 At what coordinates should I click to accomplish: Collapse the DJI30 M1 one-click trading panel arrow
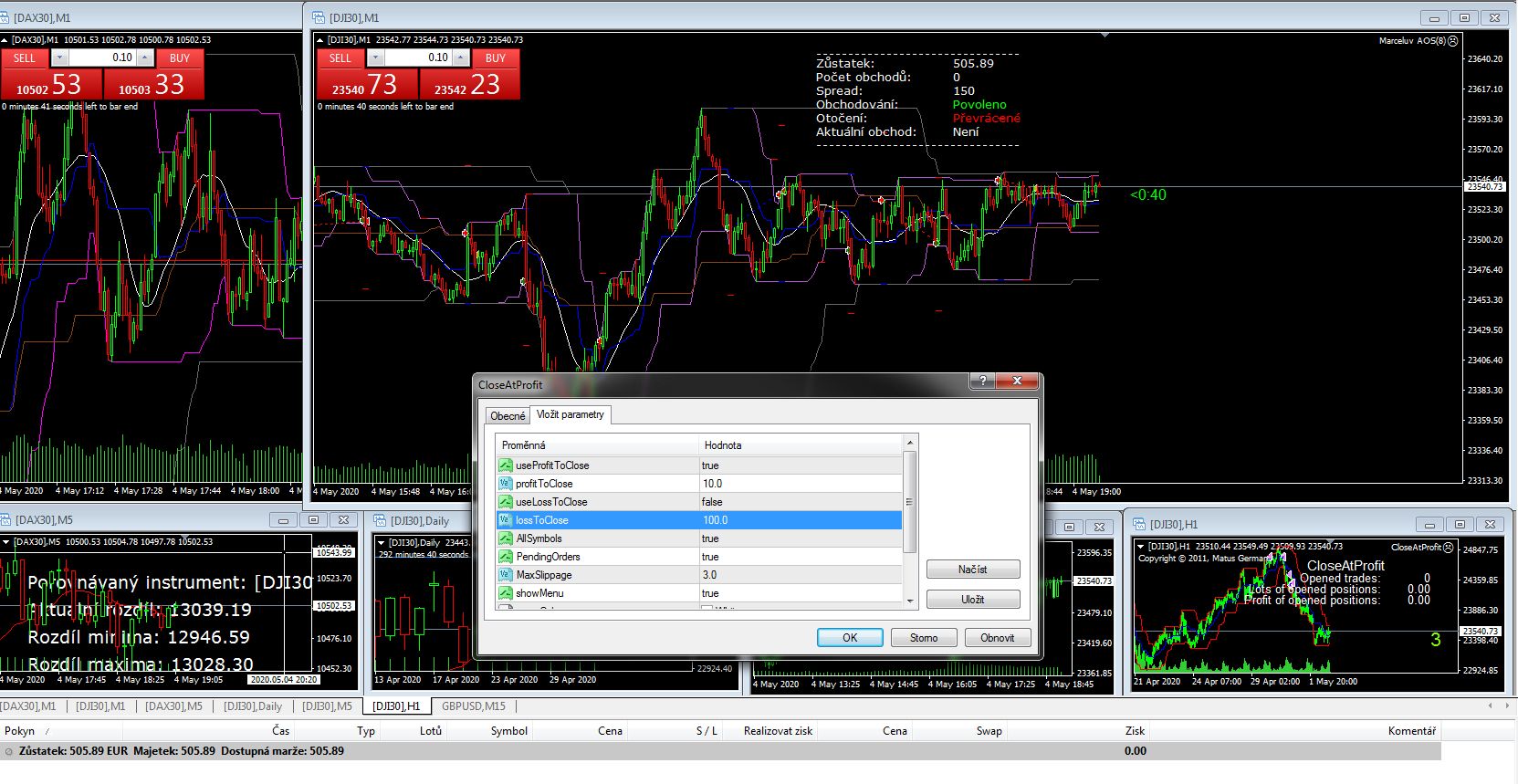319,40
